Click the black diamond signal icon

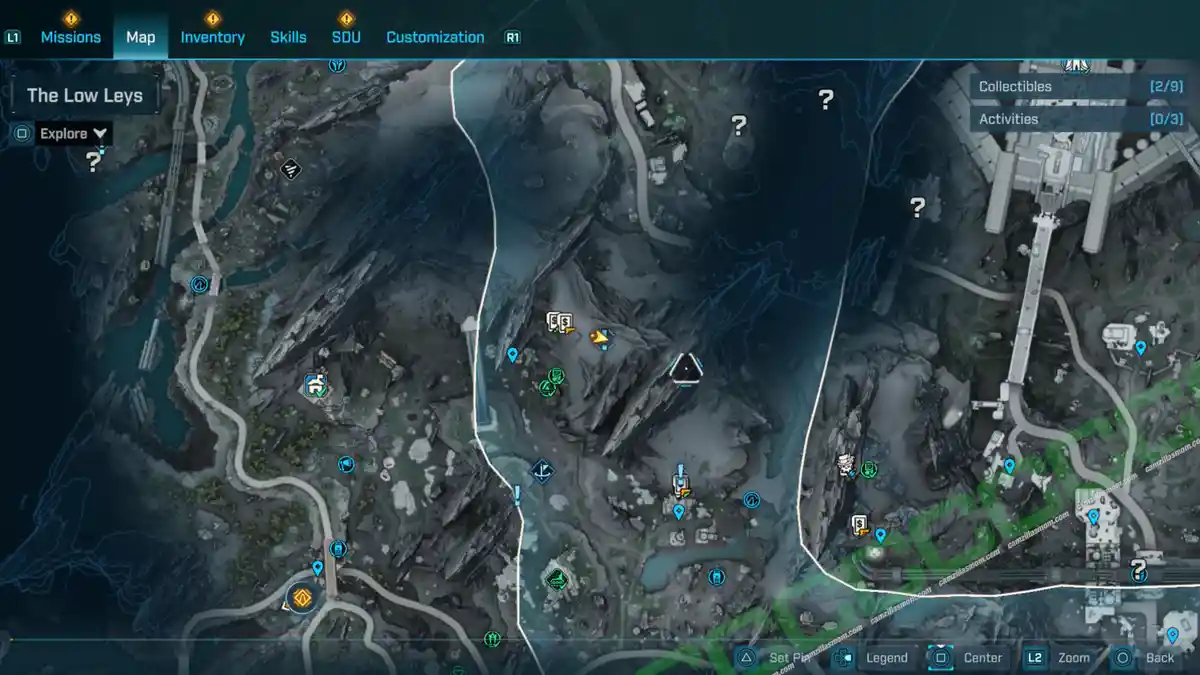[291, 169]
